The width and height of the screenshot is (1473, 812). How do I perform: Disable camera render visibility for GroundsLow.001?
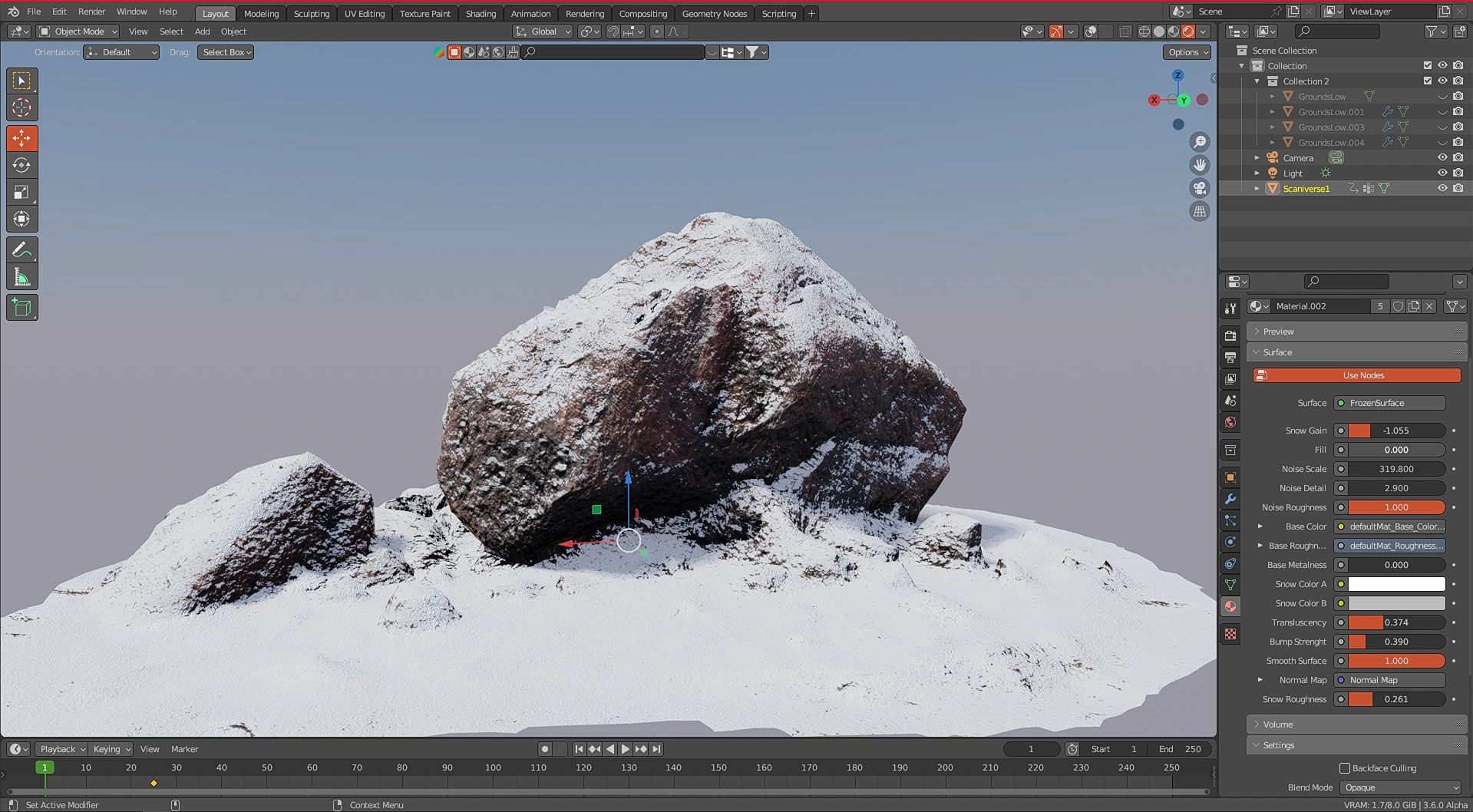[x=1458, y=111]
